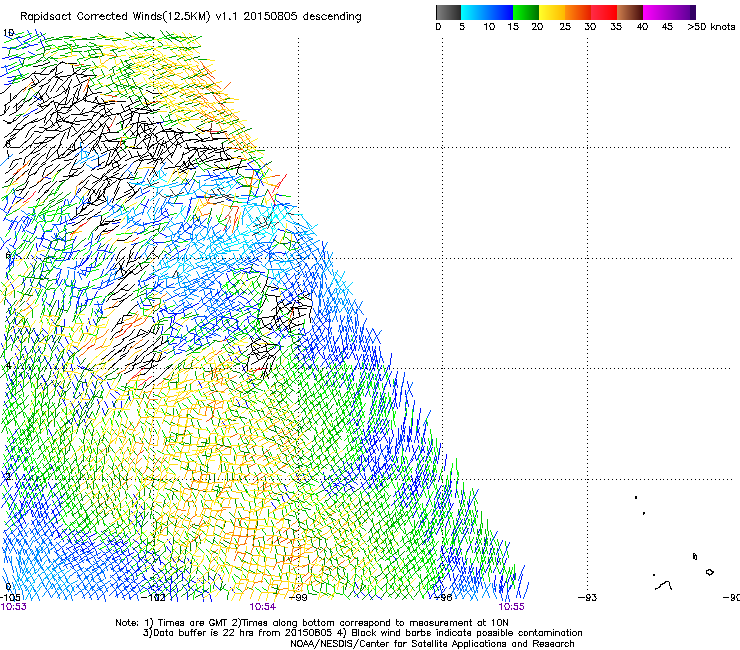The height and width of the screenshot is (650, 740).
Task: Click the '25' legend label
Action: [x=565, y=27]
